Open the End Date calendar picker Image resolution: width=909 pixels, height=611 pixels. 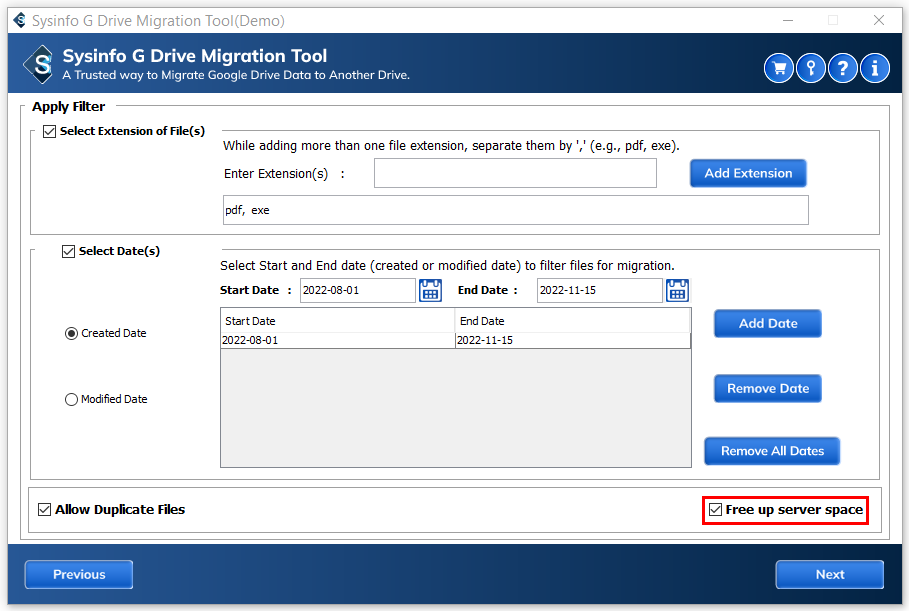(677, 291)
